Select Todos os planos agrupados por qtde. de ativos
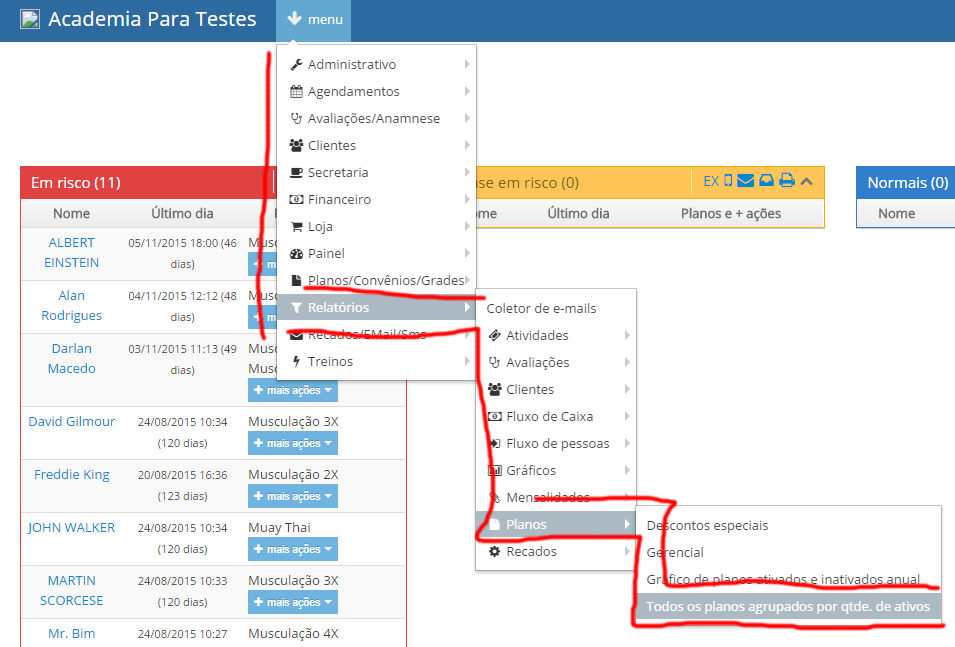The width and height of the screenshot is (955, 647). click(x=788, y=607)
